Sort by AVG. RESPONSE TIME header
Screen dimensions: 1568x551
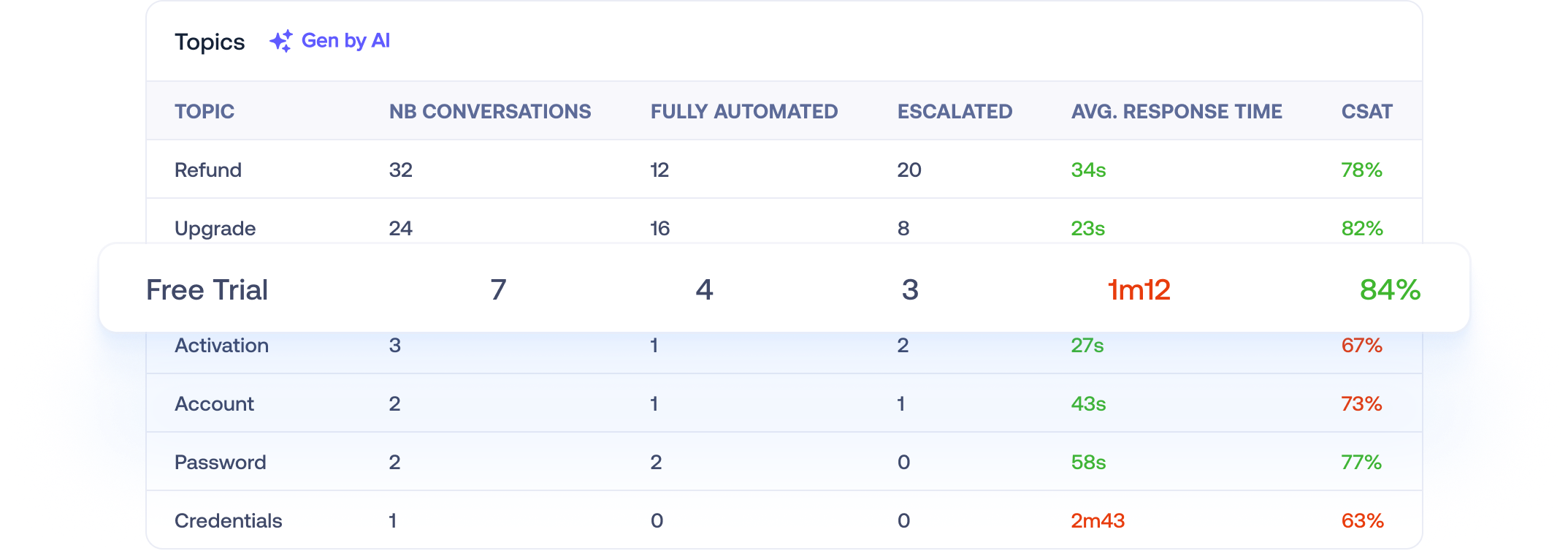1176,112
